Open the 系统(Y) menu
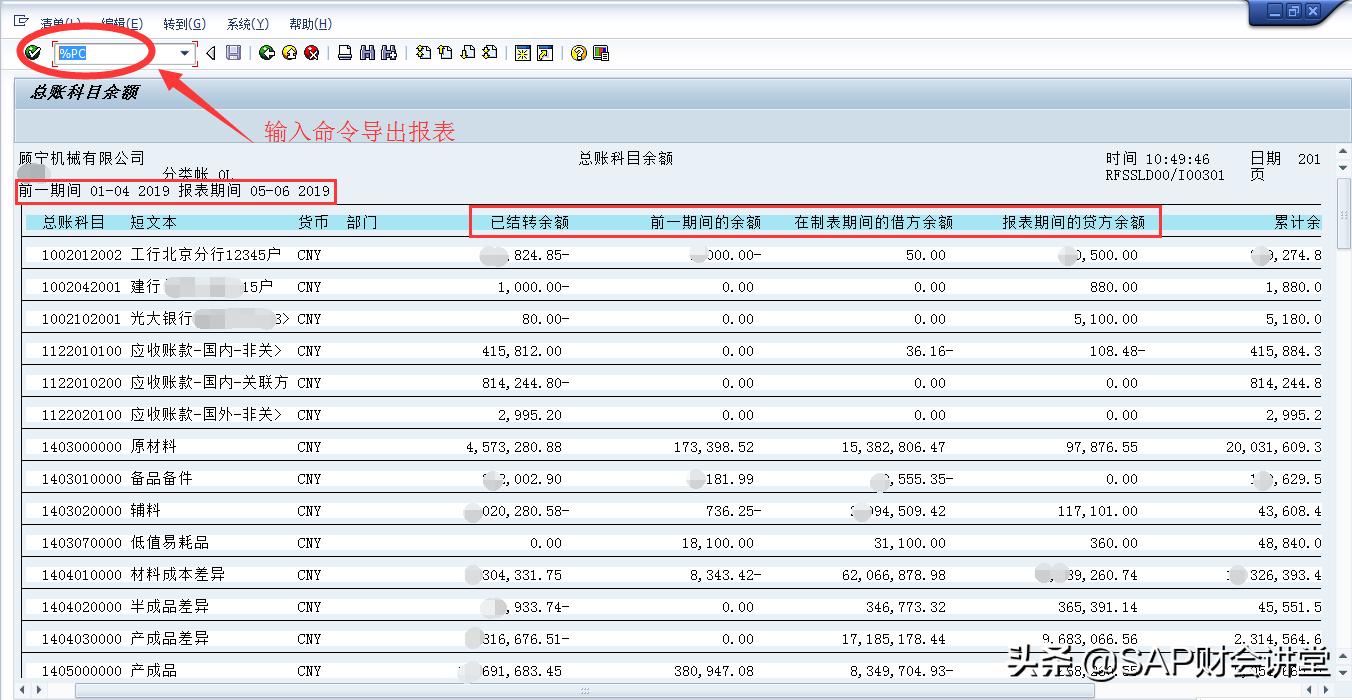The width and height of the screenshot is (1352, 700). tap(246, 23)
